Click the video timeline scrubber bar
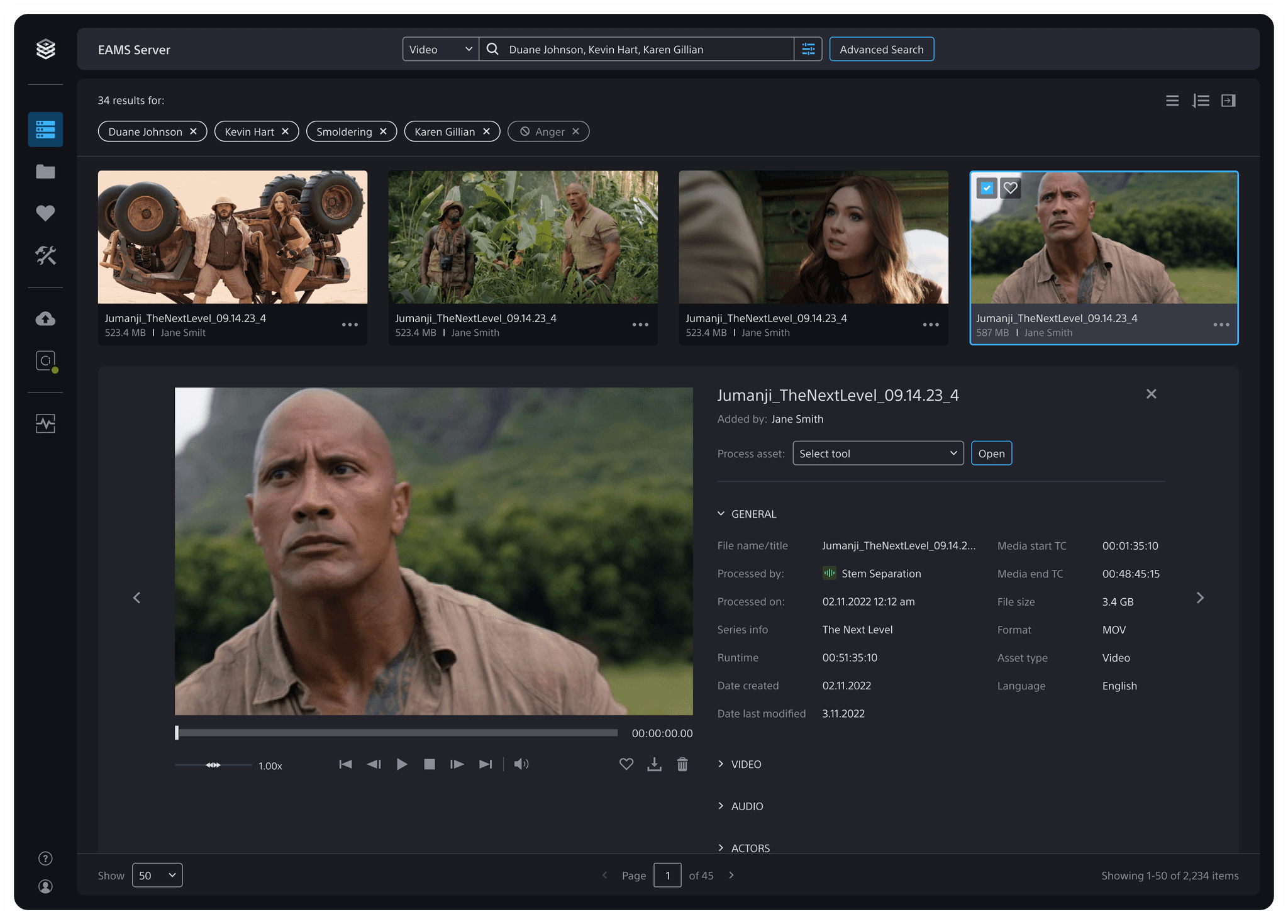 [x=396, y=733]
